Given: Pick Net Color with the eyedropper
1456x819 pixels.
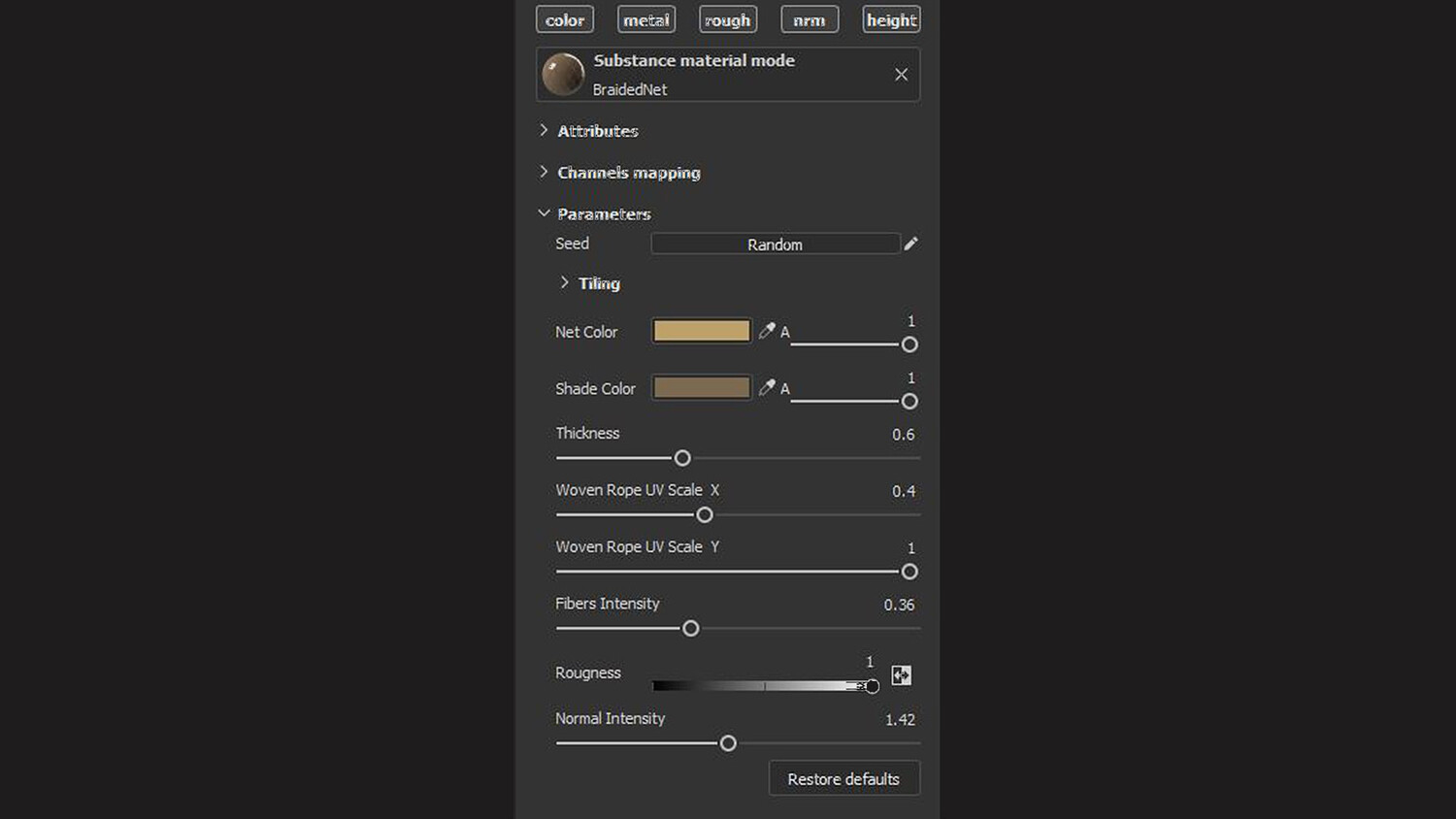Looking at the screenshot, I should [767, 331].
